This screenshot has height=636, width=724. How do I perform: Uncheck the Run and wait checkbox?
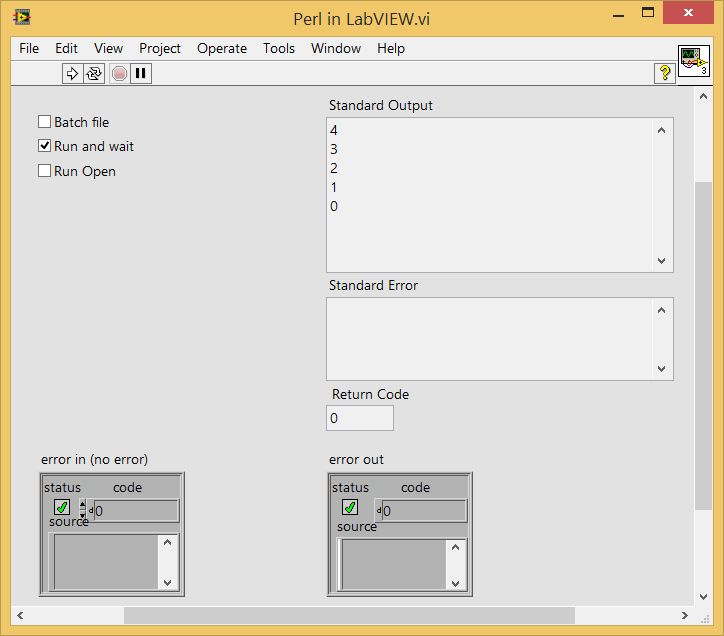click(x=44, y=146)
